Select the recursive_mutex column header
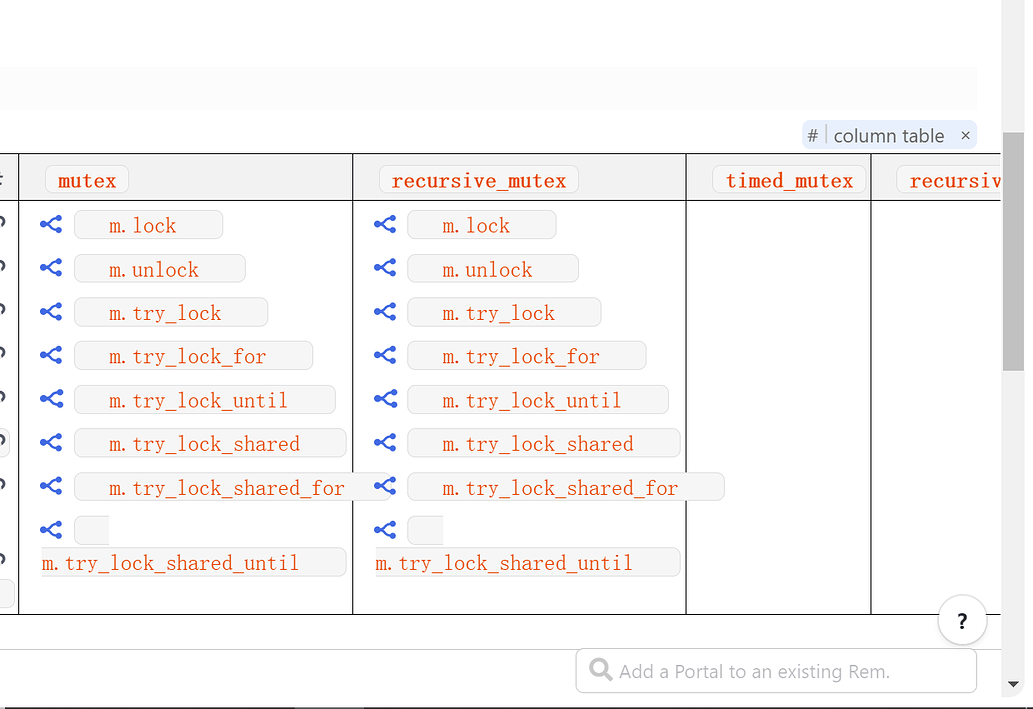Viewport: 1033px width, 709px height. [478, 180]
